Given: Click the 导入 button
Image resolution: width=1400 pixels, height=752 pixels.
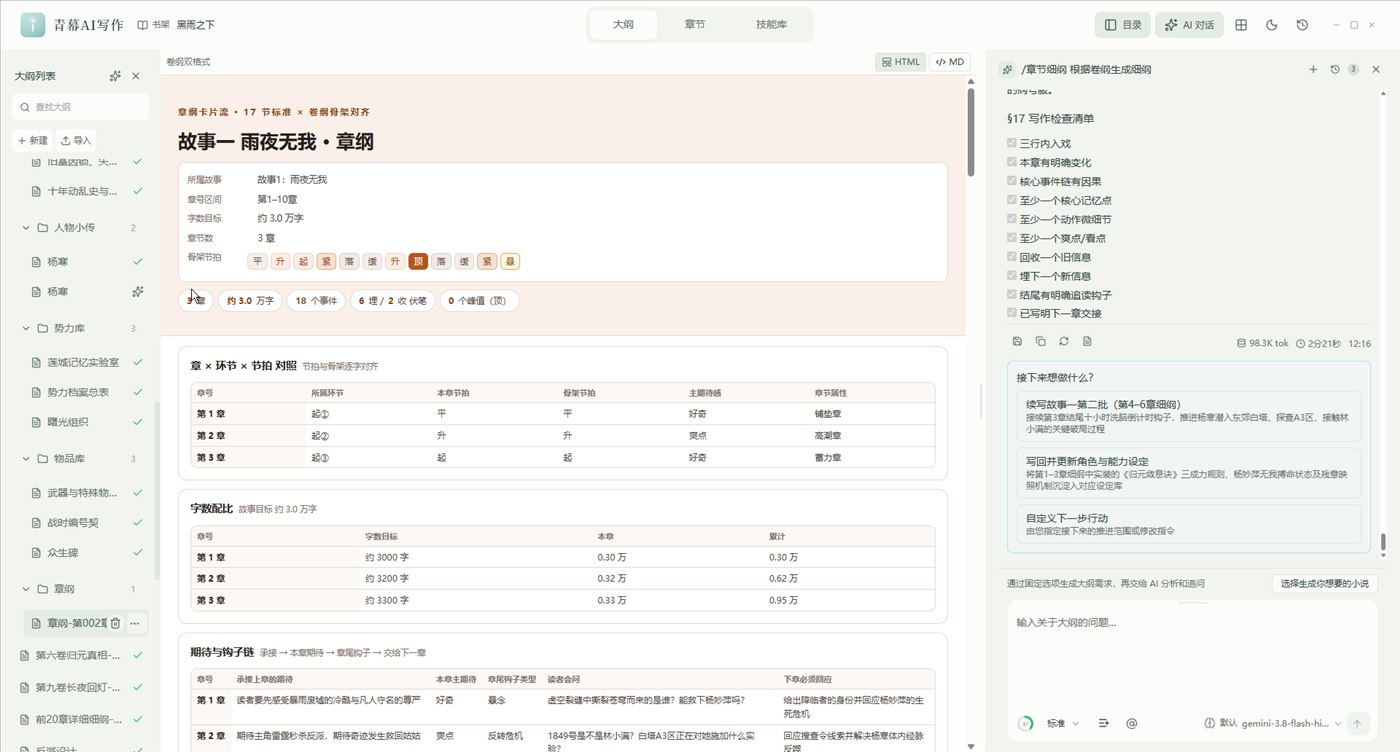Looking at the screenshot, I should (x=76, y=141).
